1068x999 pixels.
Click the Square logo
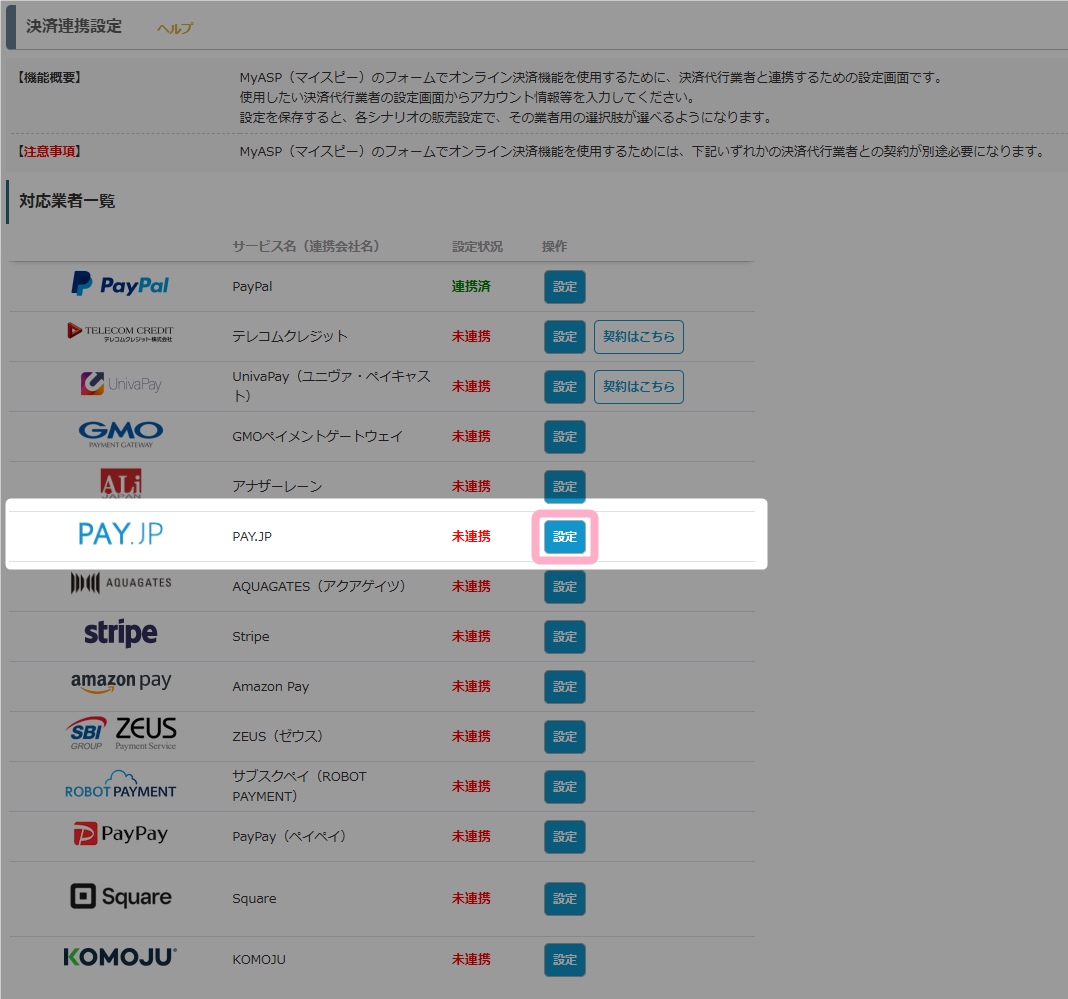coord(120,897)
